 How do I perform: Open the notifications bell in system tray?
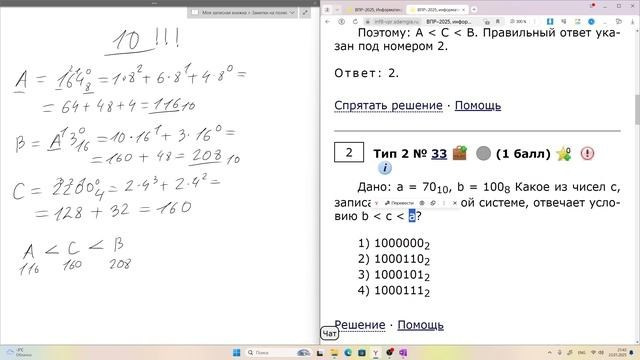632,353
